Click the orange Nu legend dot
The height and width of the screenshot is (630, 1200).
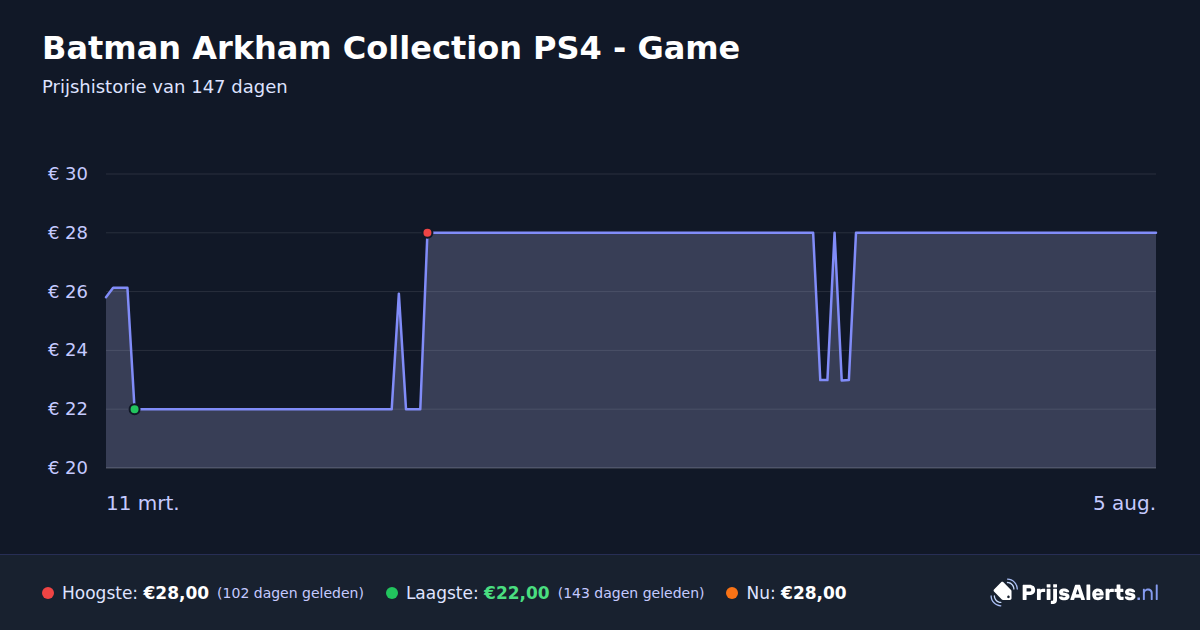tap(732, 593)
